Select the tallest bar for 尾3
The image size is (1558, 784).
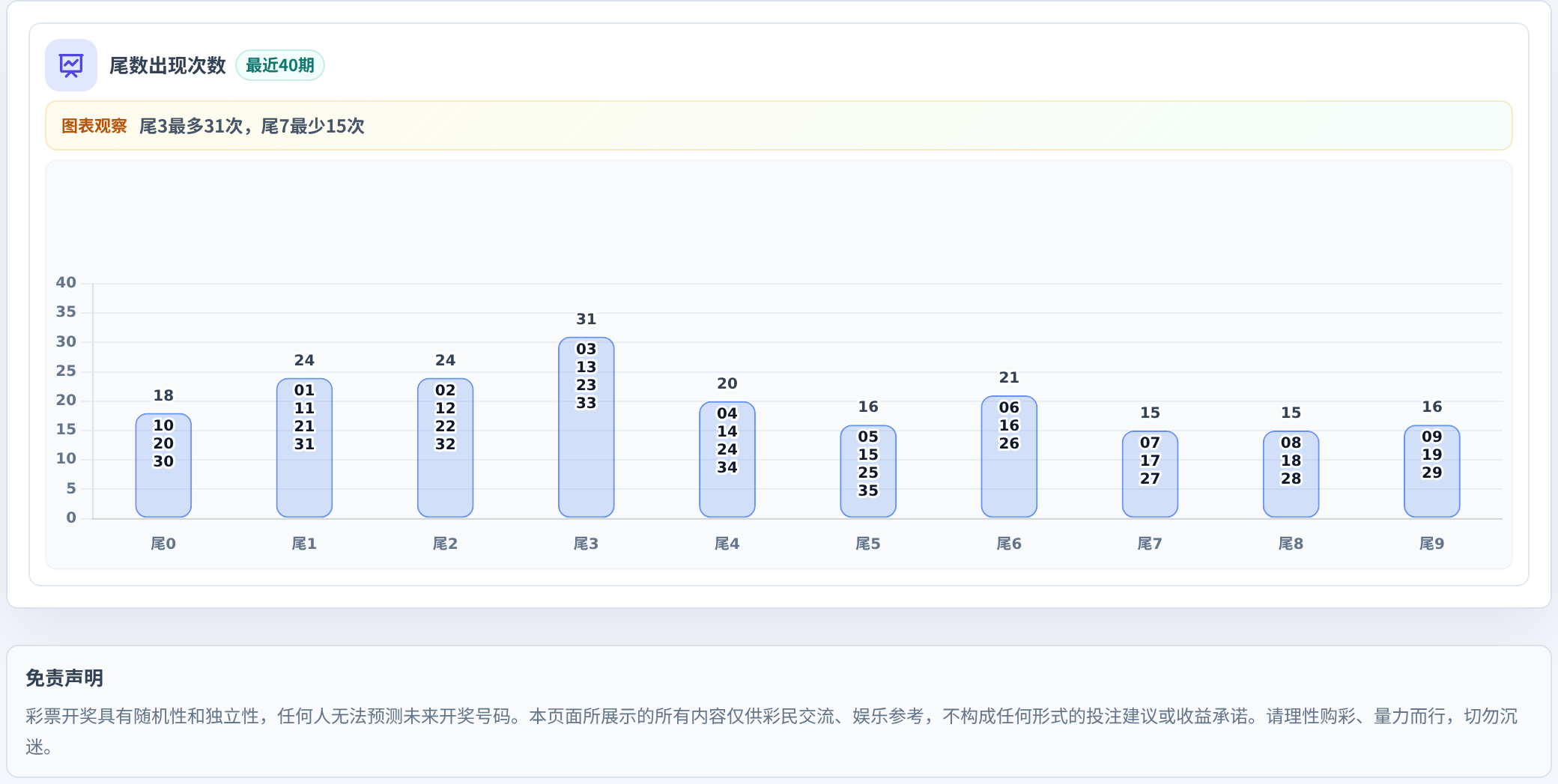pyautogui.click(x=586, y=427)
